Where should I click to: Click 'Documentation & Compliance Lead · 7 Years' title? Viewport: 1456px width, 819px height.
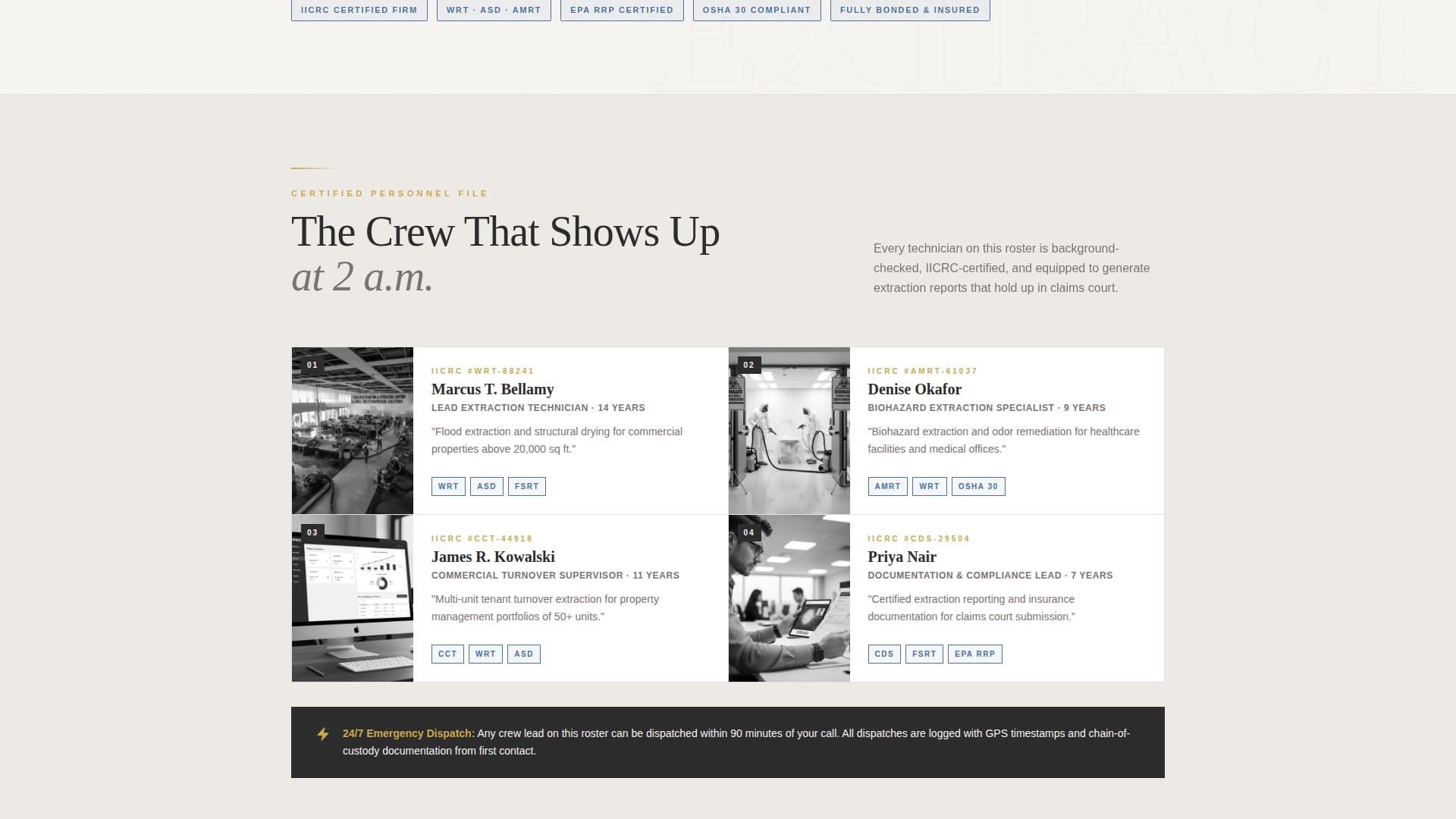(x=990, y=576)
